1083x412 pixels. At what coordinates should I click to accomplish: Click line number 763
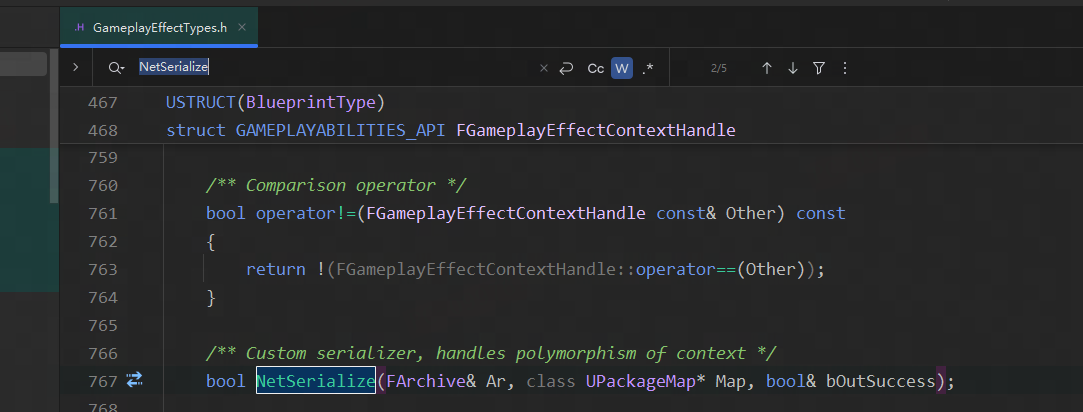[103, 269]
